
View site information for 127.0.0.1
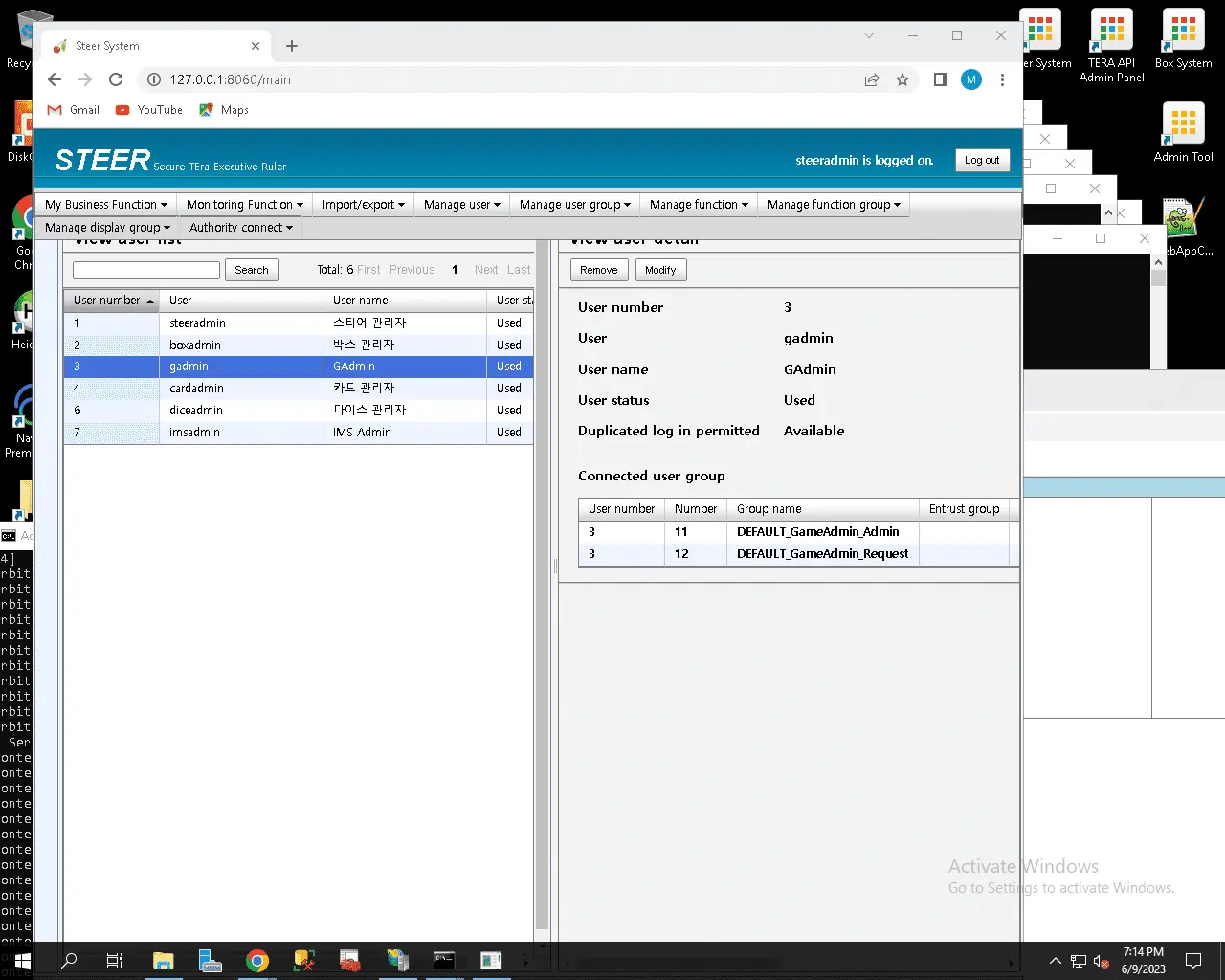tap(153, 79)
